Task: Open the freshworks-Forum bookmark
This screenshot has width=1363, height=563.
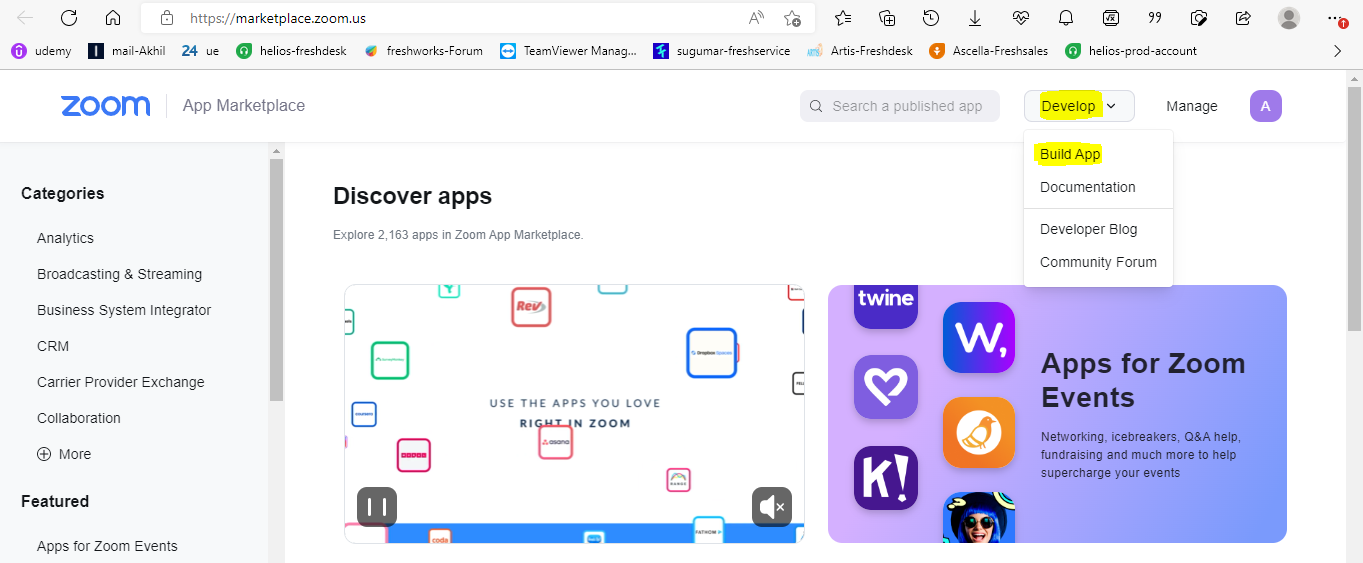Action: pyautogui.click(x=423, y=51)
